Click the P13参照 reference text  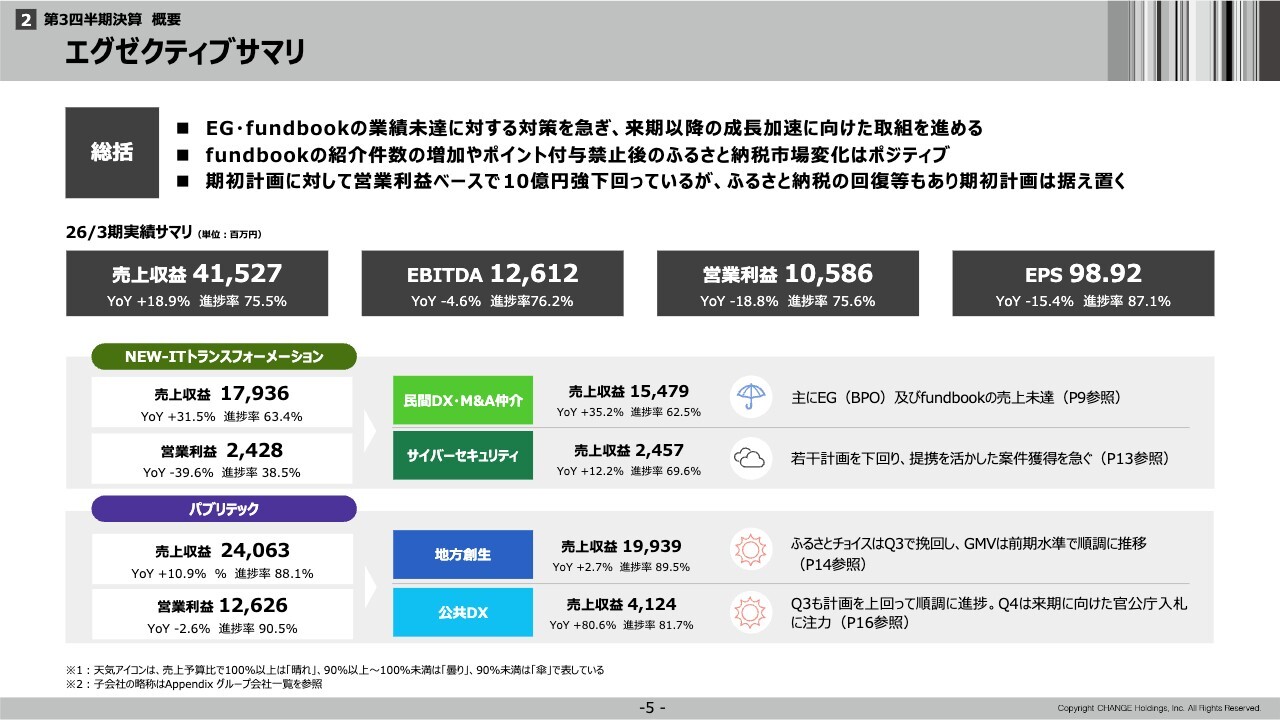tap(1133, 458)
